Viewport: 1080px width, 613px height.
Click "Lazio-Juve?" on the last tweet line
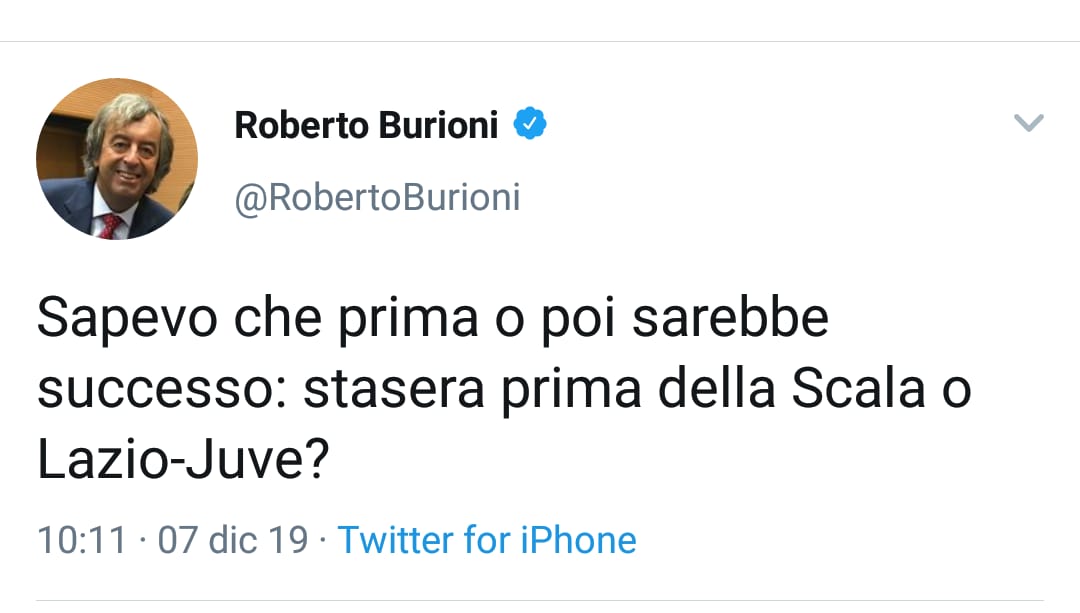(184, 460)
